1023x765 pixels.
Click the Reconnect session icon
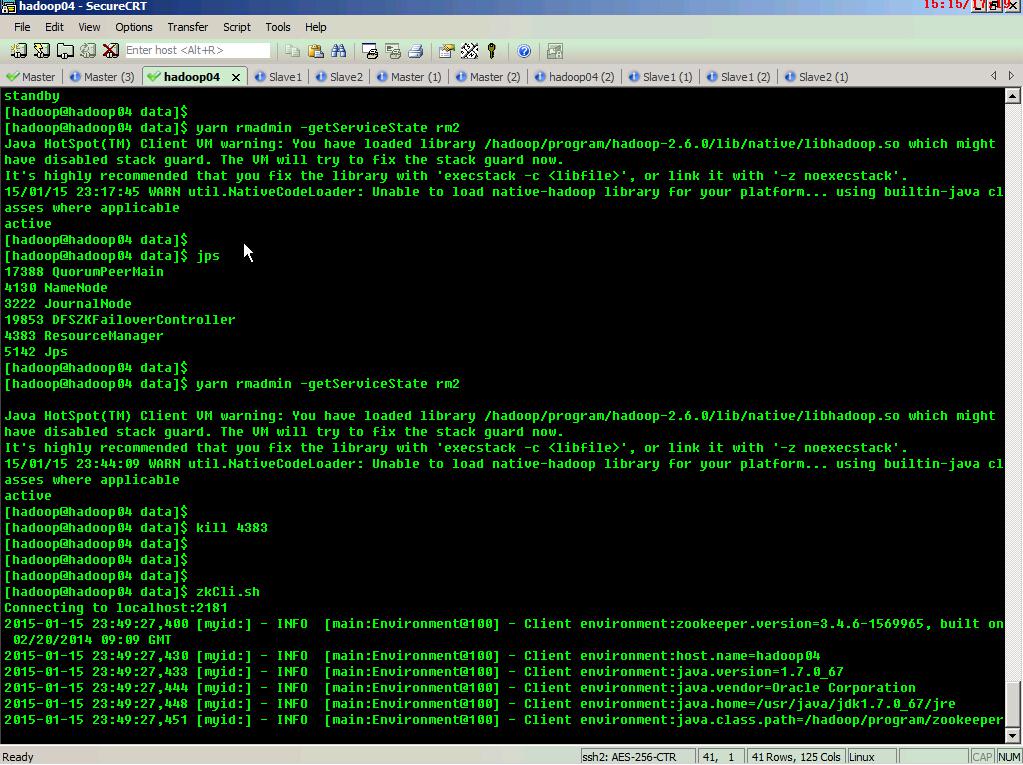(88, 51)
